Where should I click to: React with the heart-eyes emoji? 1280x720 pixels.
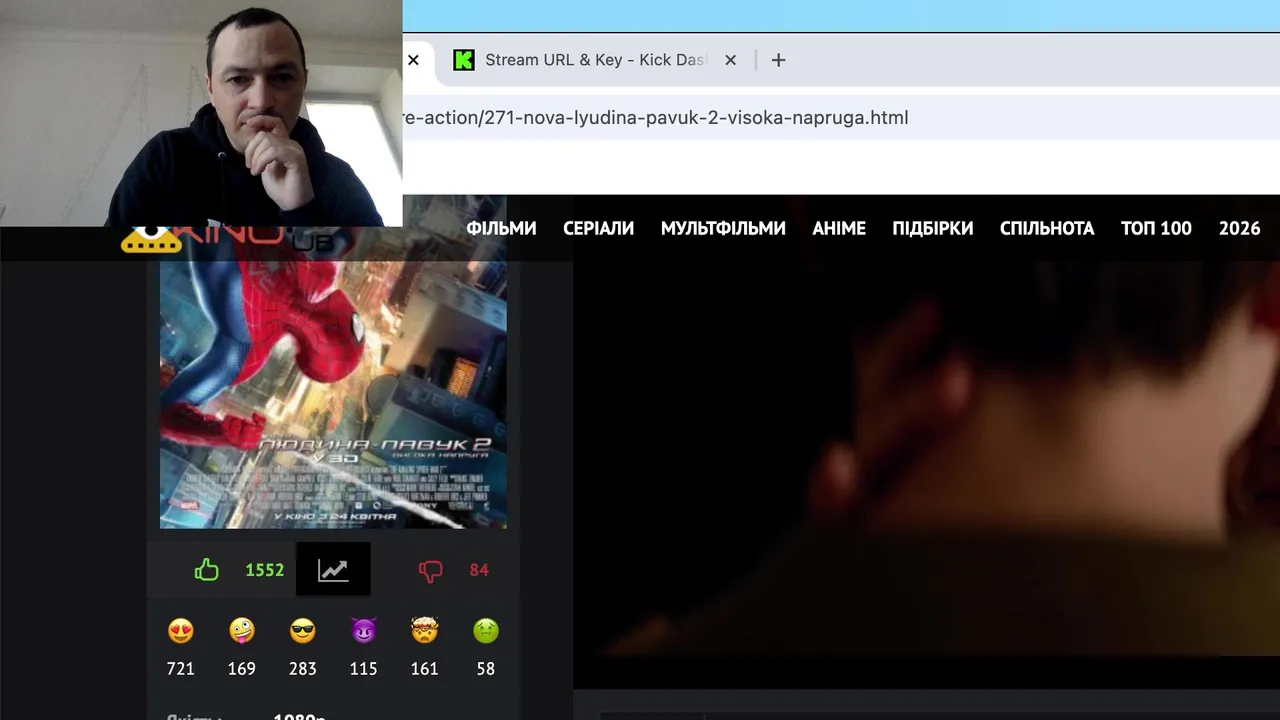pyautogui.click(x=181, y=631)
